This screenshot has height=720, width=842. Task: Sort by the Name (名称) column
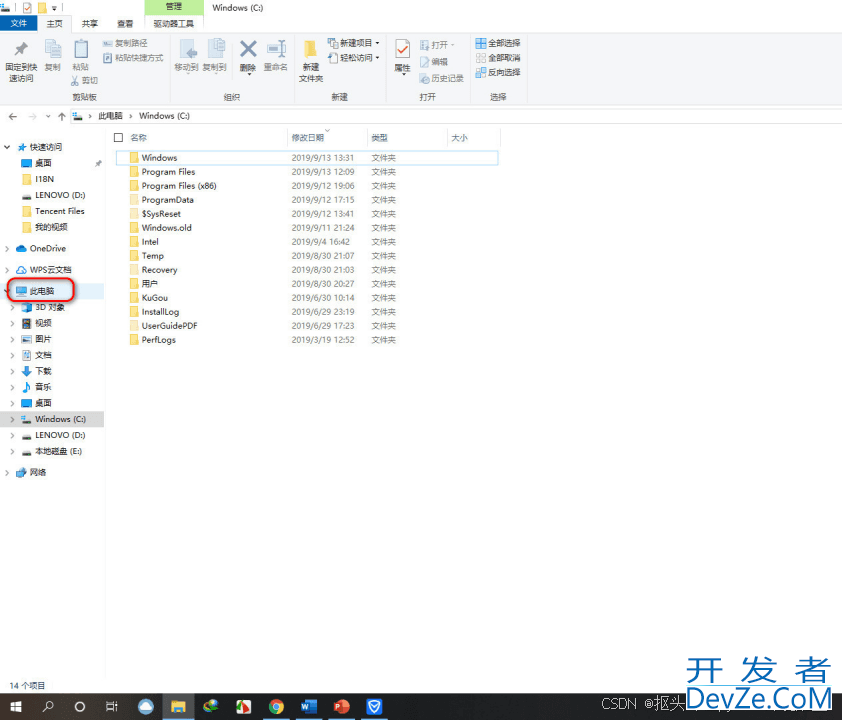point(139,138)
